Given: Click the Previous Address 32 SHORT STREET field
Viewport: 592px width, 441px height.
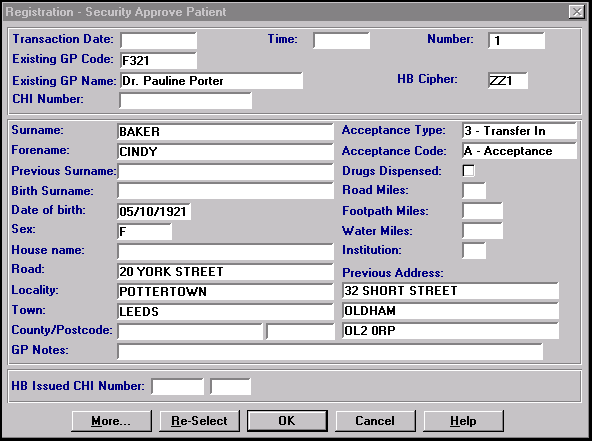Looking at the screenshot, I should click(450, 291).
